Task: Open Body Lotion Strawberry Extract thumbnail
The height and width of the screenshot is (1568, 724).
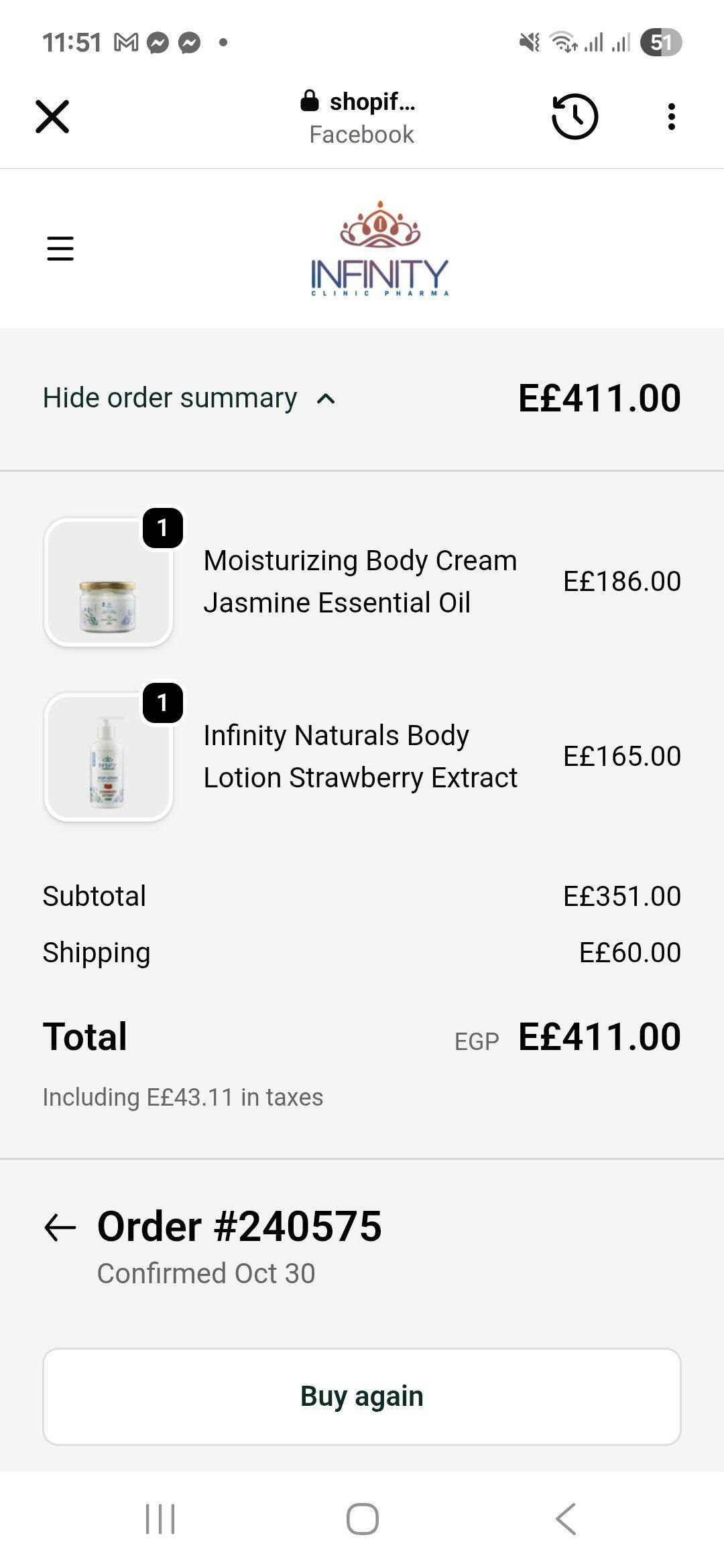Action: (x=109, y=757)
